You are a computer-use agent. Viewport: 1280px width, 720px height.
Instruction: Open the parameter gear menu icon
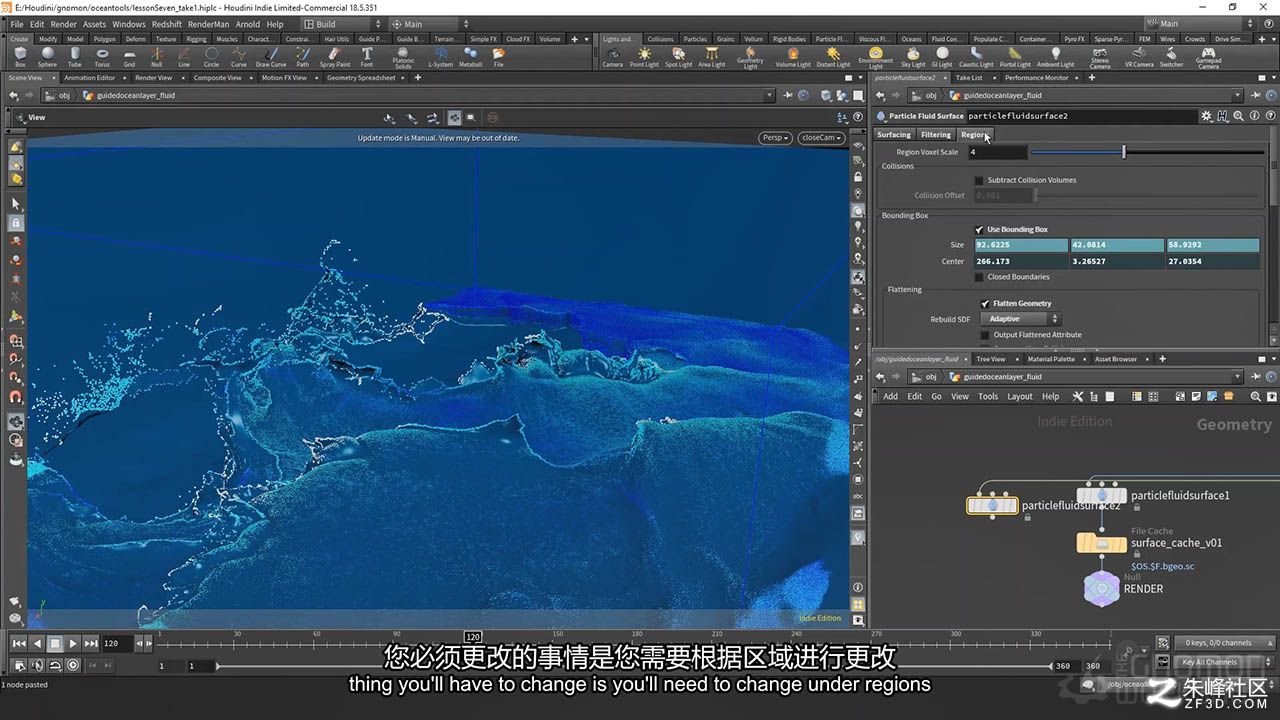[x=1207, y=116]
